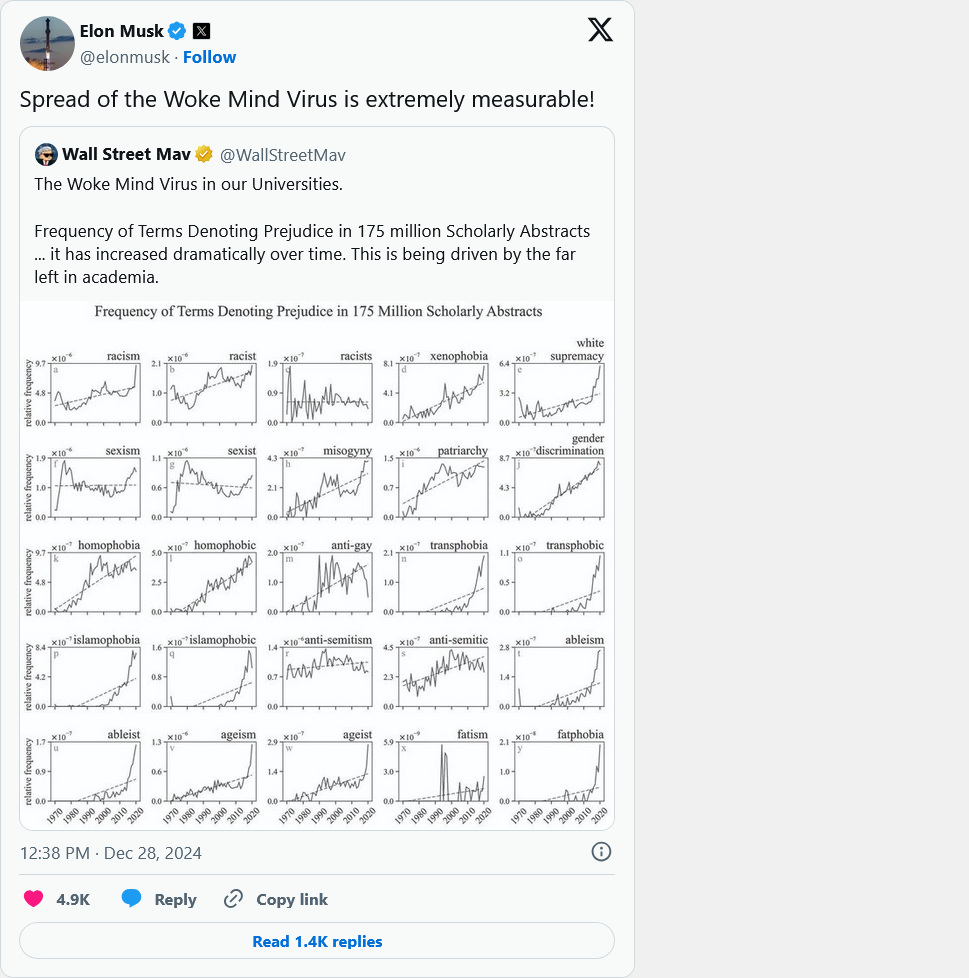Click the Reply speech bubble icon
This screenshot has height=978, width=969.
(131, 899)
